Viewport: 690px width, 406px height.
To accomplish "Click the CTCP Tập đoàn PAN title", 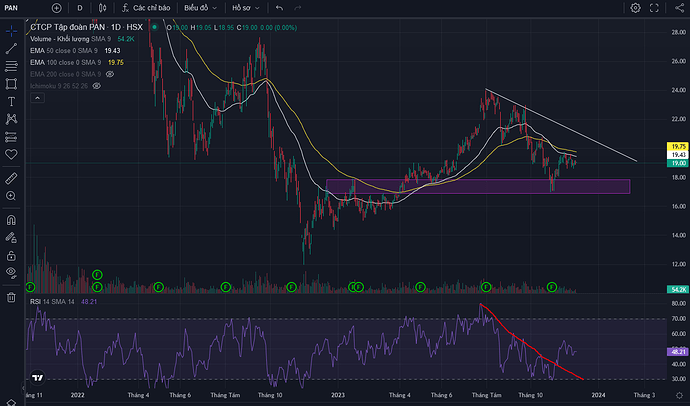I will coord(68,27).
